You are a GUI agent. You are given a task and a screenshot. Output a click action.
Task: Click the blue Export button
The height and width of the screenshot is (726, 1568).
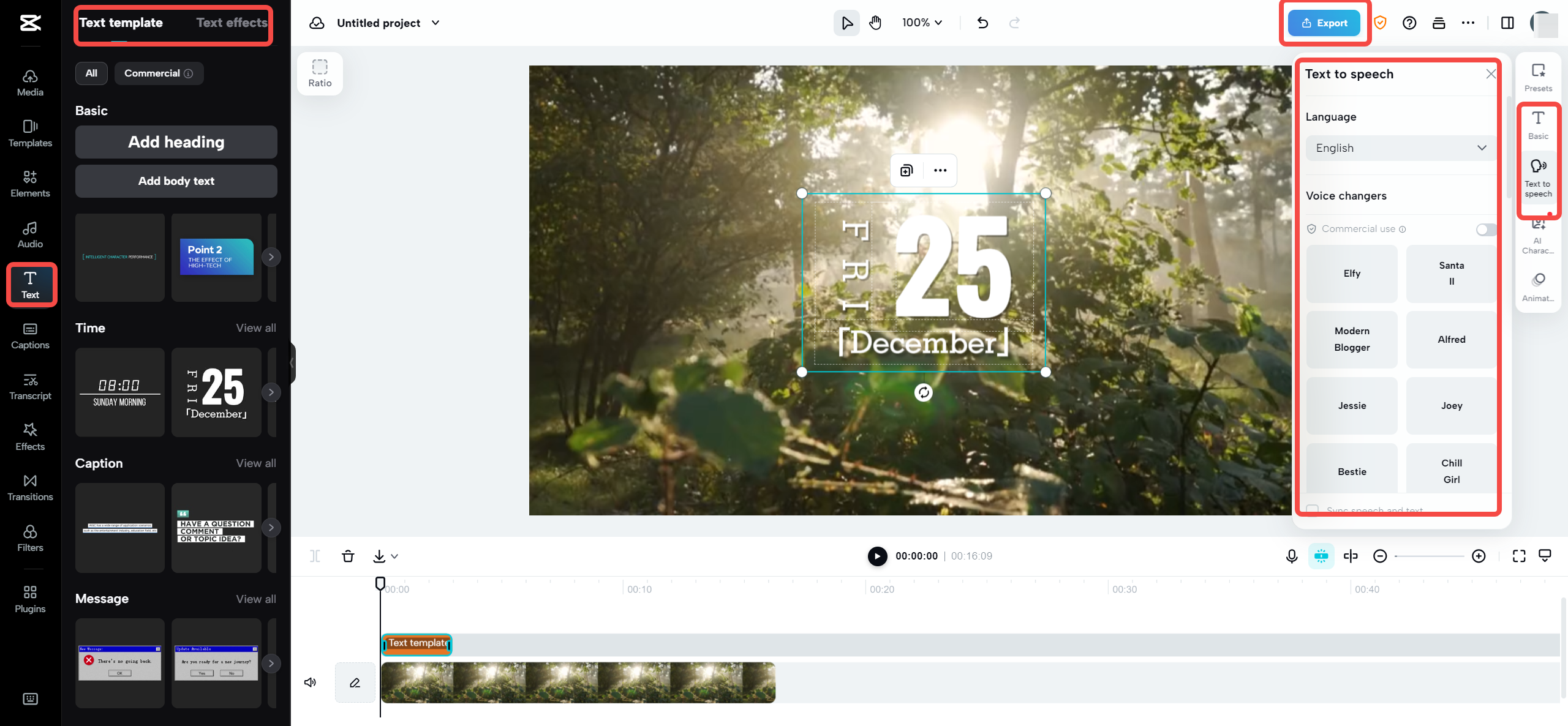(1324, 23)
